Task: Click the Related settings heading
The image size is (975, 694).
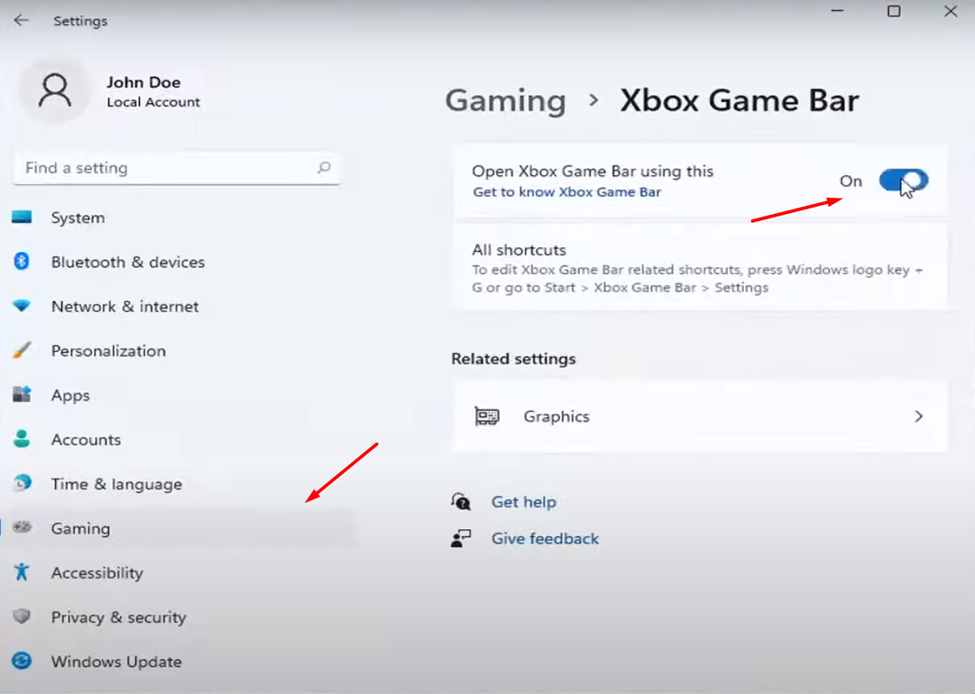Action: pyautogui.click(x=514, y=359)
